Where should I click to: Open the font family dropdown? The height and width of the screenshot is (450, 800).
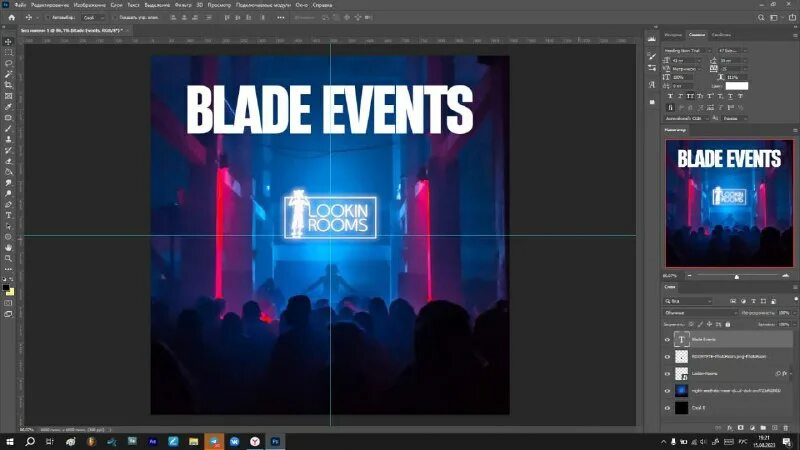coord(687,51)
